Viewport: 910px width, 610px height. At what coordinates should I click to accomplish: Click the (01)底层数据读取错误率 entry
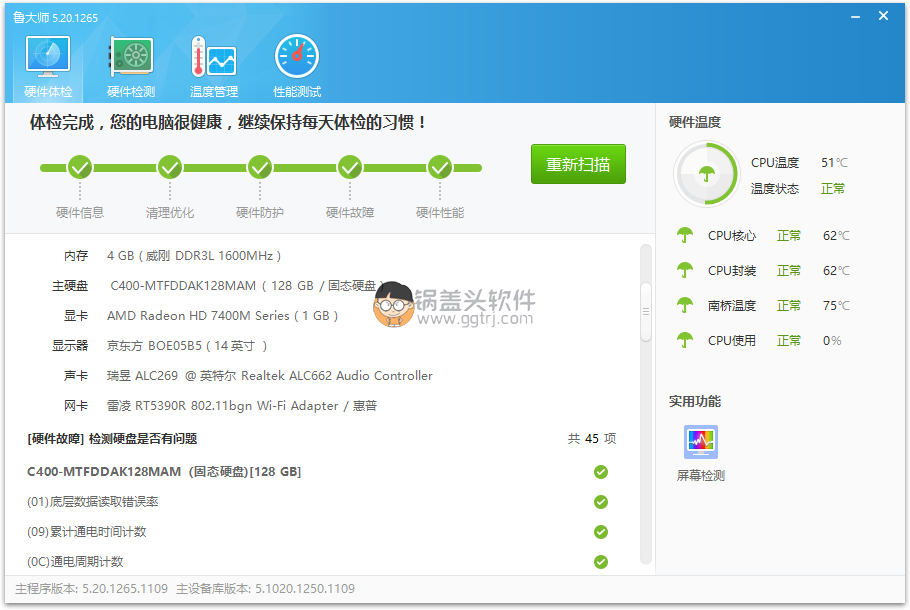tap(93, 502)
